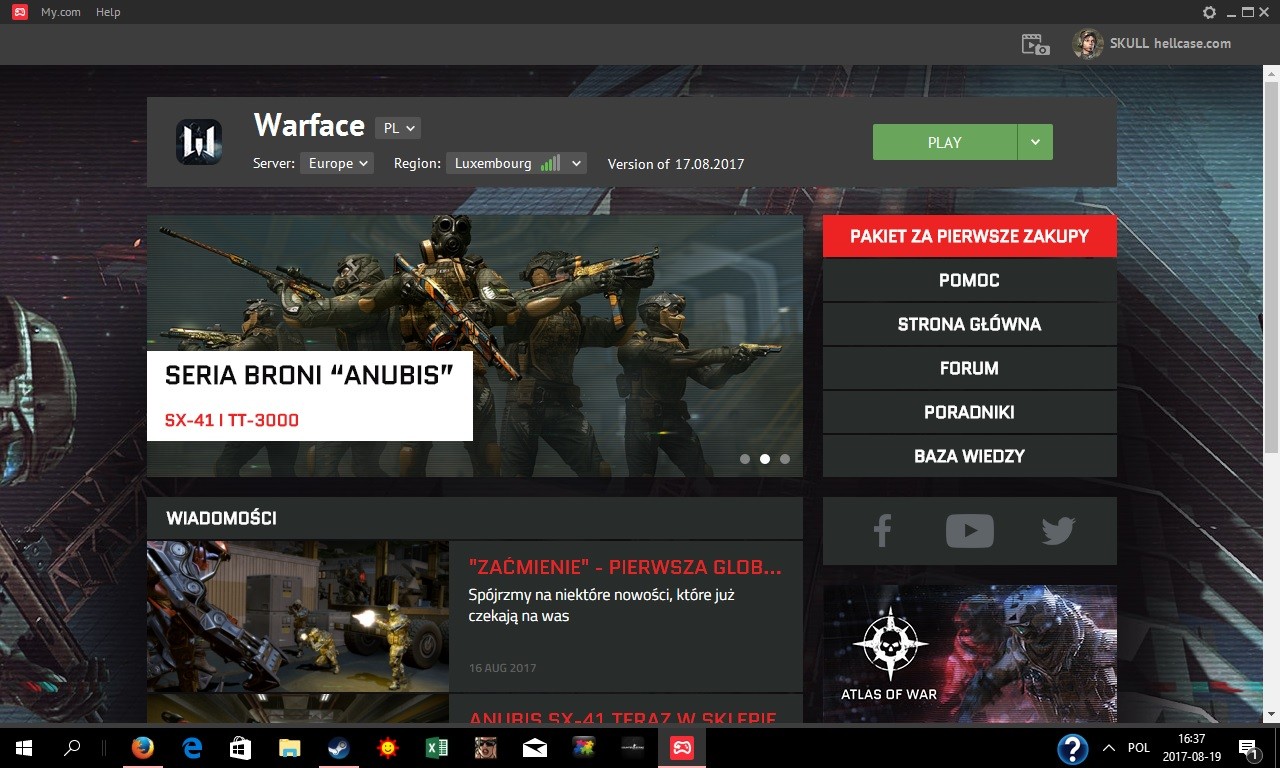Viewport: 1280px width, 768px height.
Task: Switch to Steam in the taskbar
Action: [x=339, y=747]
